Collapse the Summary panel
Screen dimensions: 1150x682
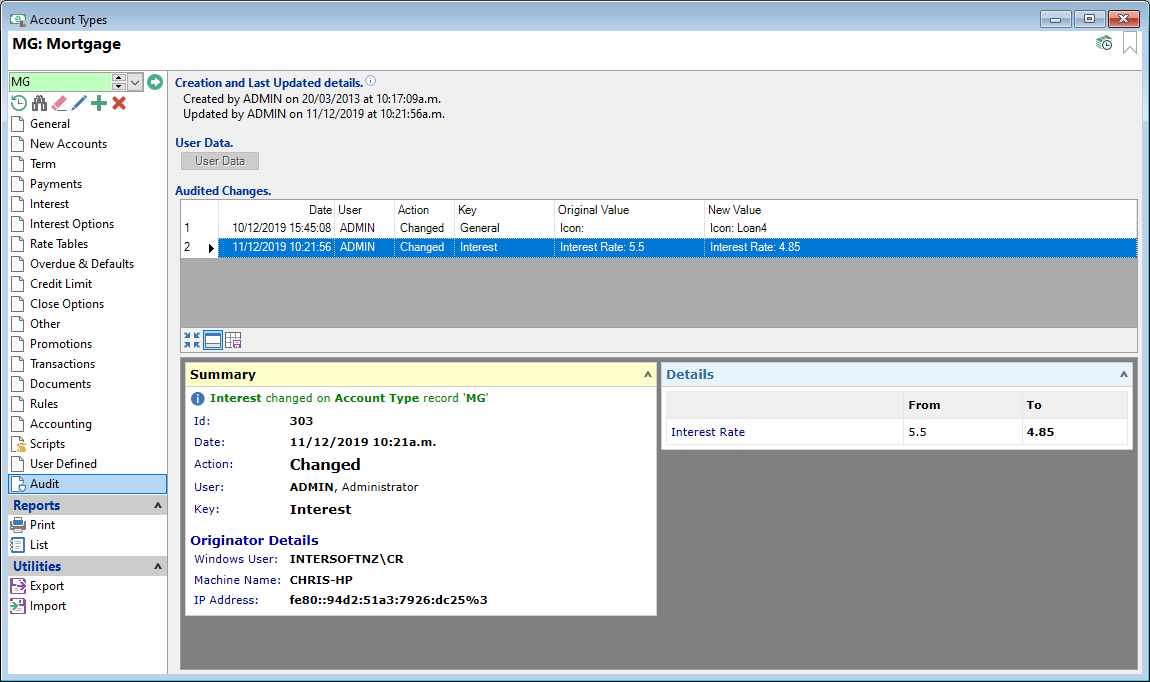[x=648, y=374]
